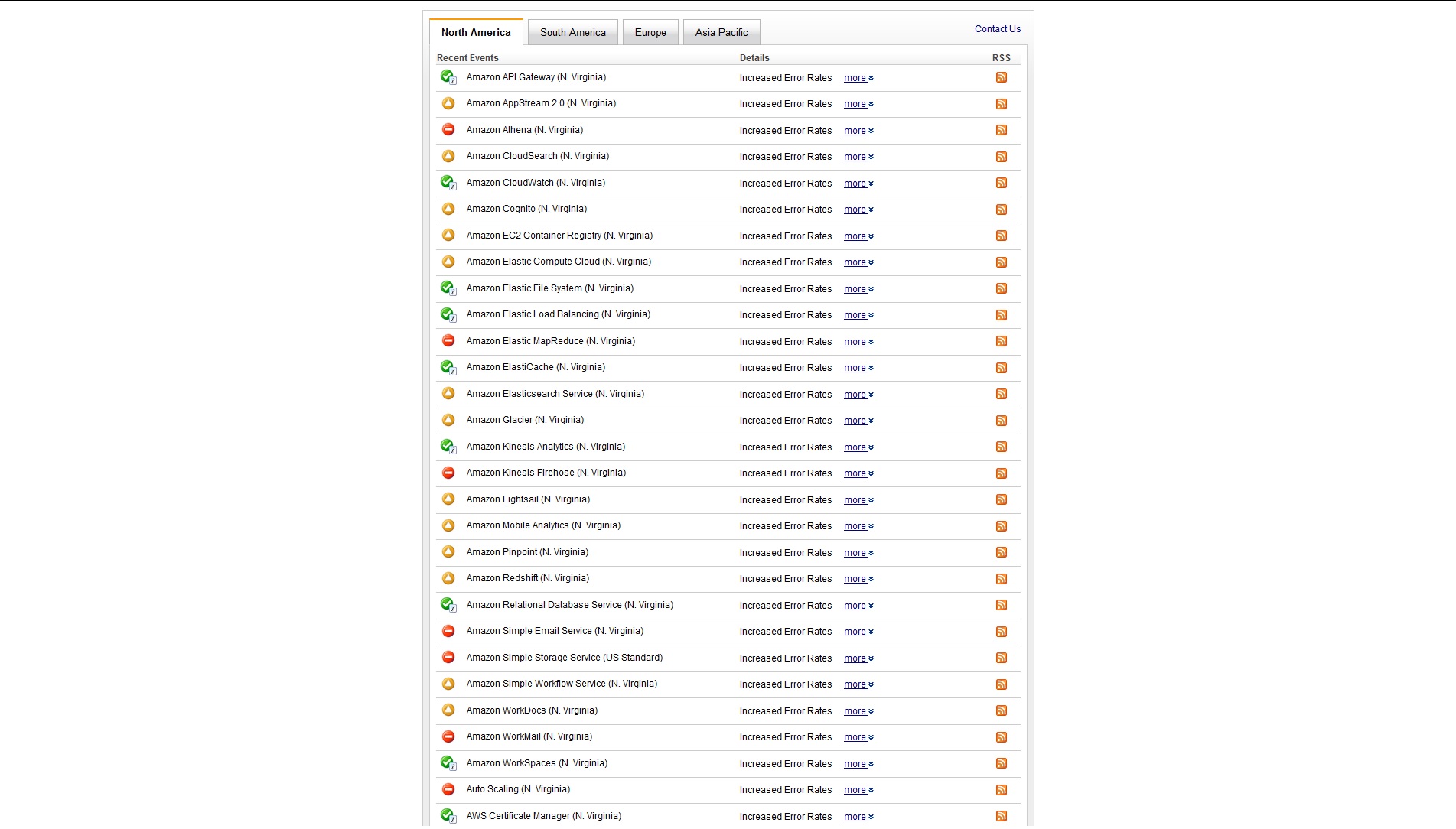Show more details for Amazon Kinesis Analytics

[858, 447]
